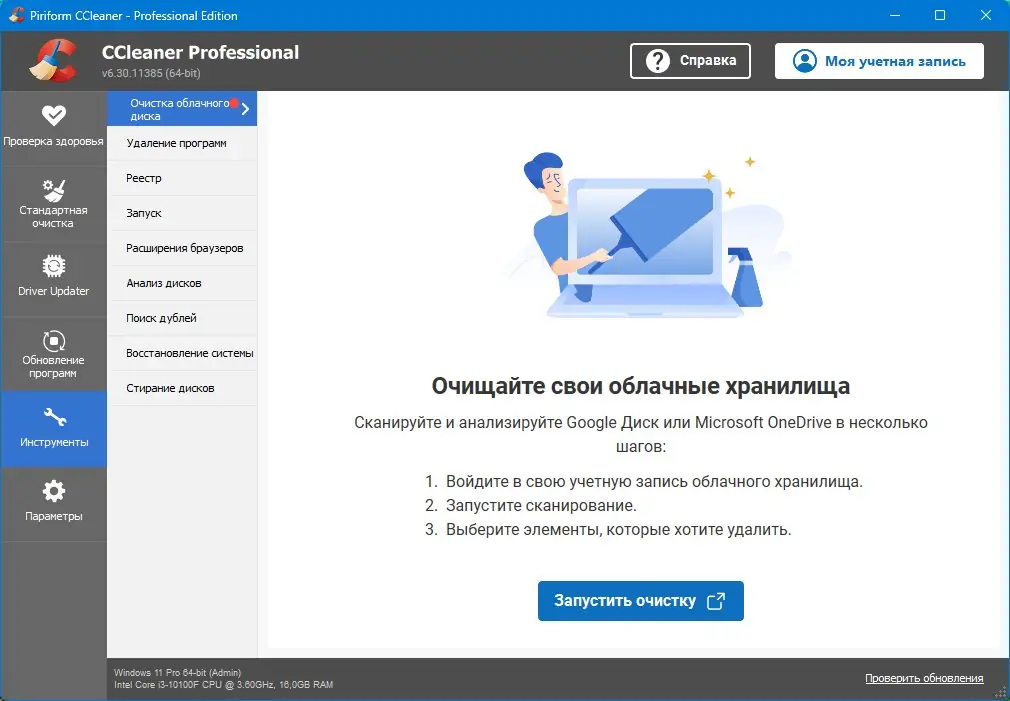Click the external link icon on Запустить очистку
This screenshot has width=1010, height=701.
click(716, 601)
